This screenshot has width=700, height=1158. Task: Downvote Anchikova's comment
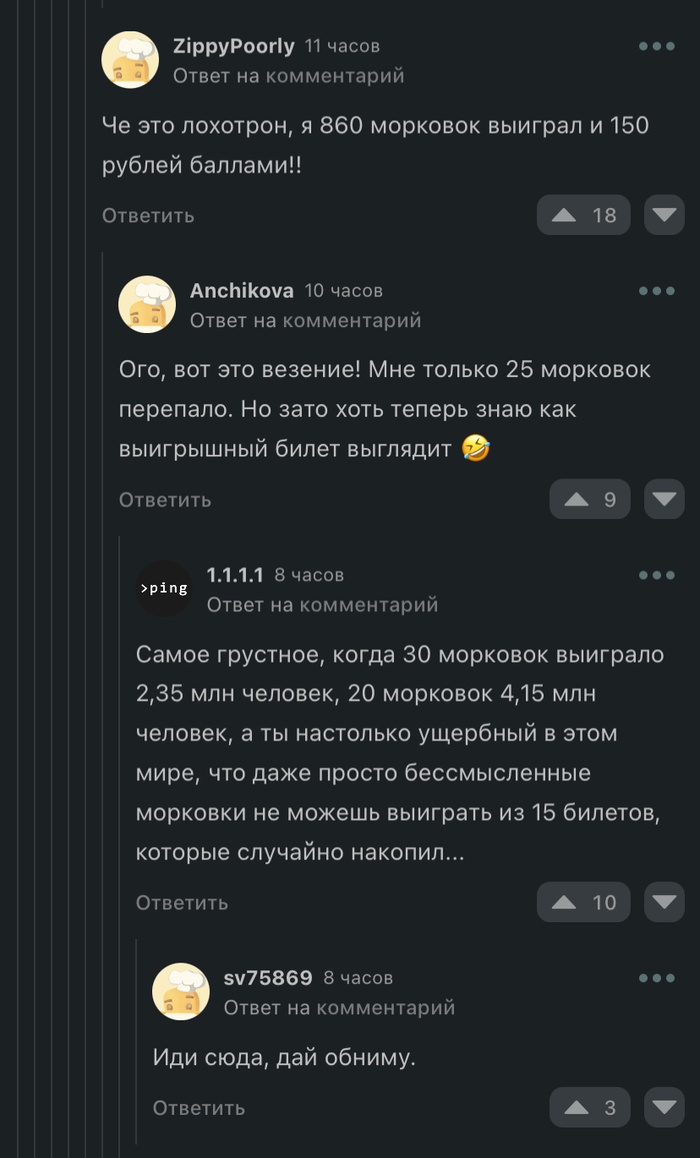coord(664,499)
